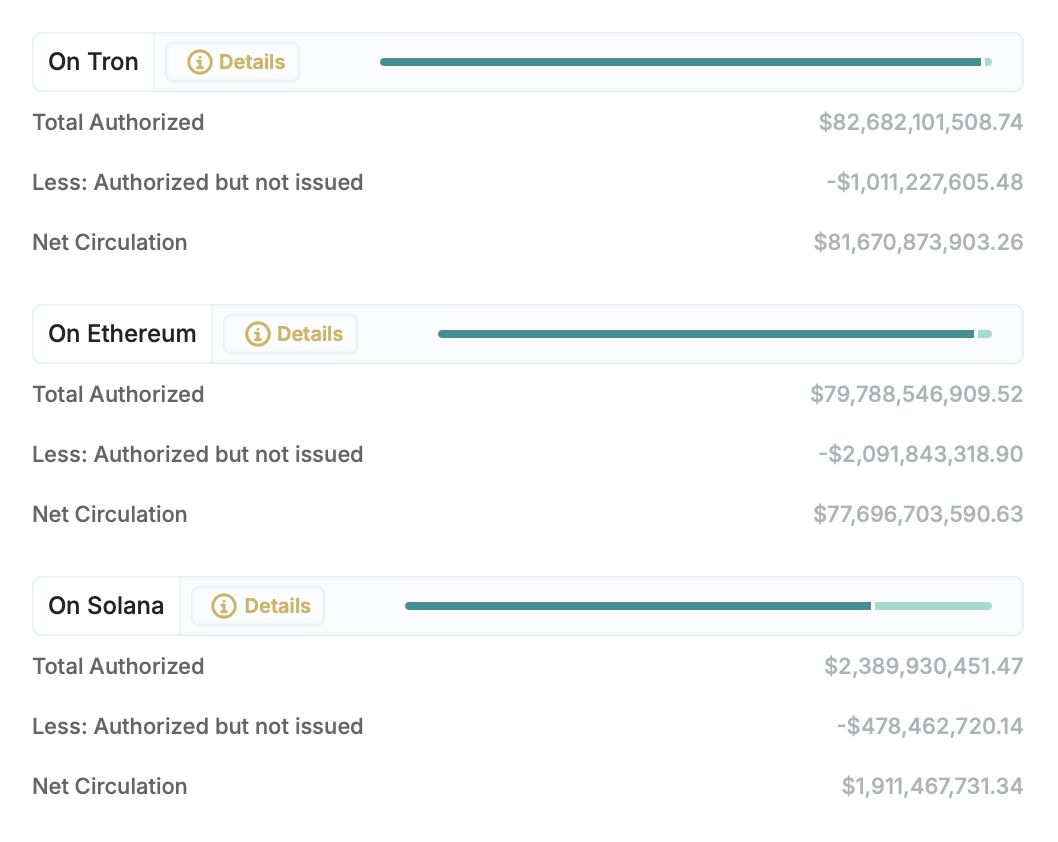Click the Solana Total Authorized row label
The height and width of the screenshot is (842, 1058).
coord(118,666)
